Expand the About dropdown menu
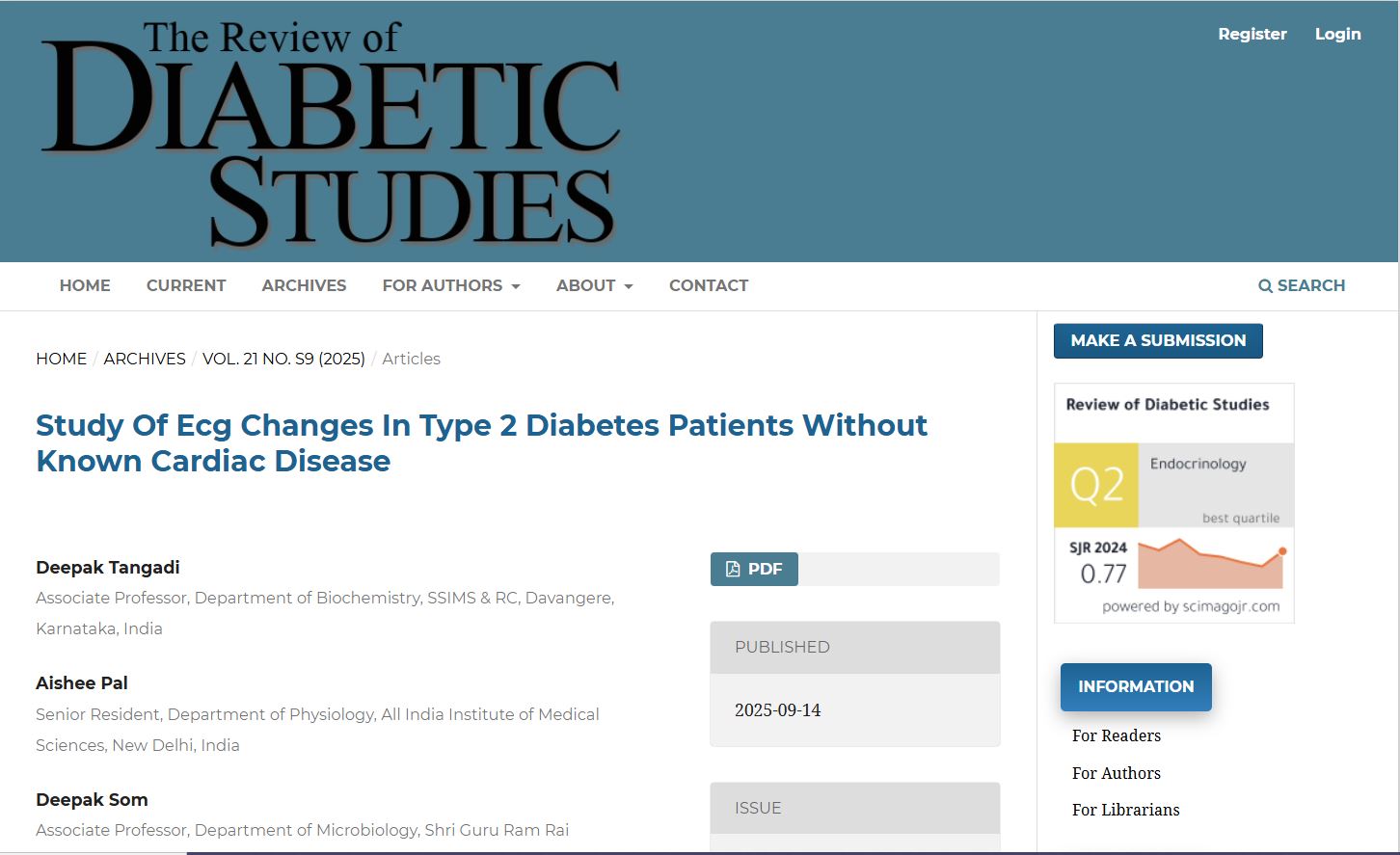Screen dimensions: 1400x855 point(594,285)
